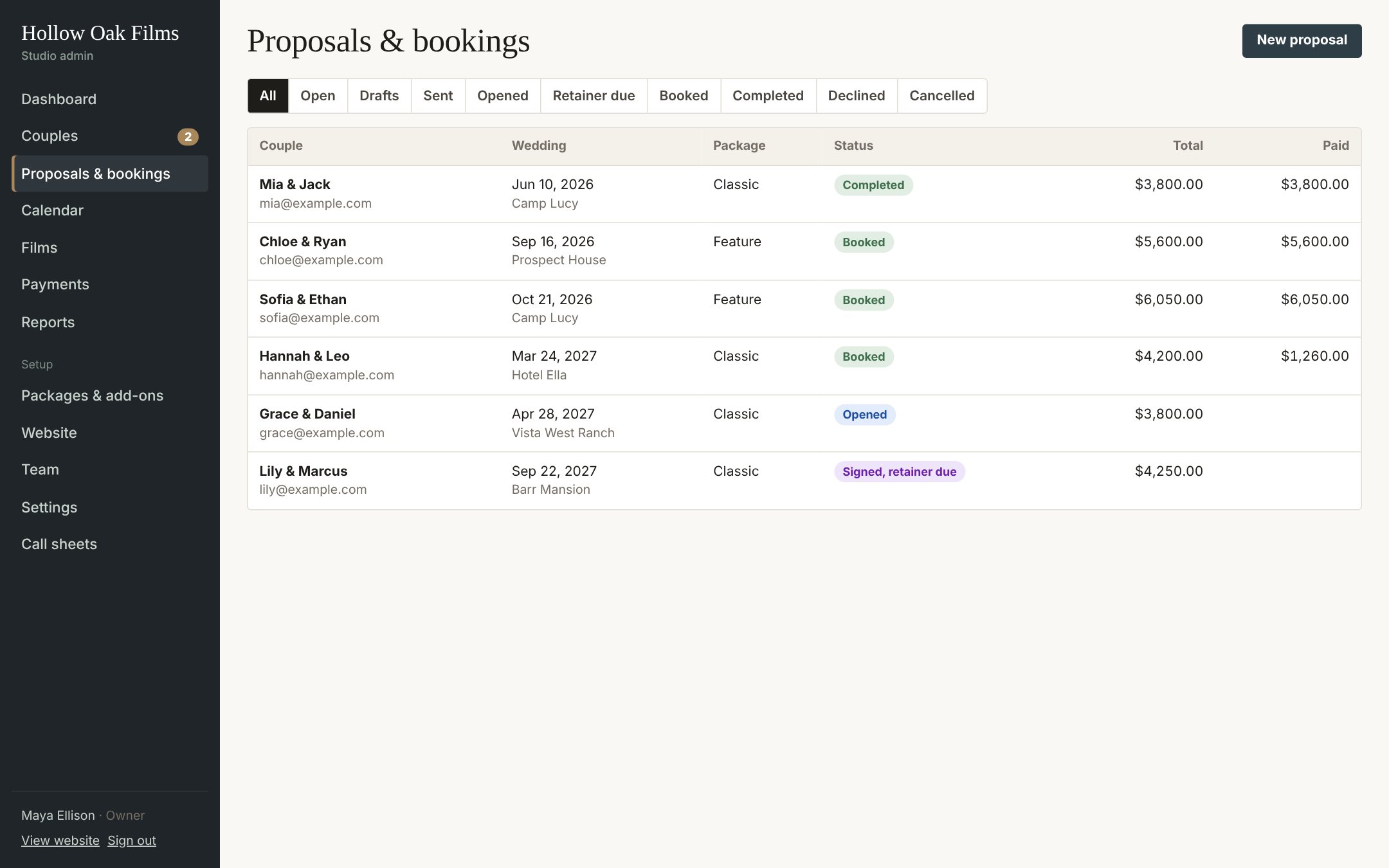Open the Opened filter tab
Screen dimensions: 1389x868
[x=503, y=96]
